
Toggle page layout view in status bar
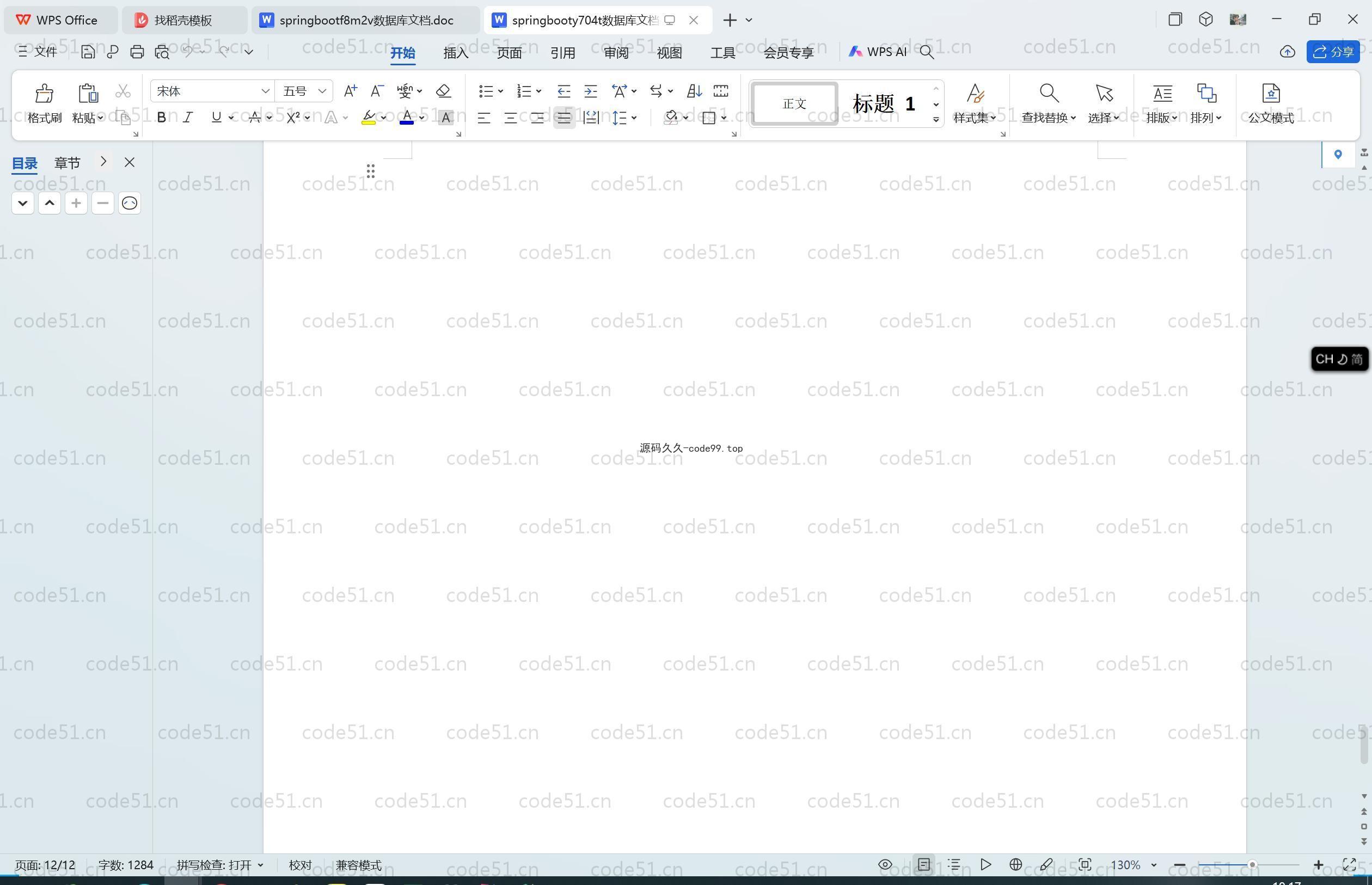(x=924, y=864)
